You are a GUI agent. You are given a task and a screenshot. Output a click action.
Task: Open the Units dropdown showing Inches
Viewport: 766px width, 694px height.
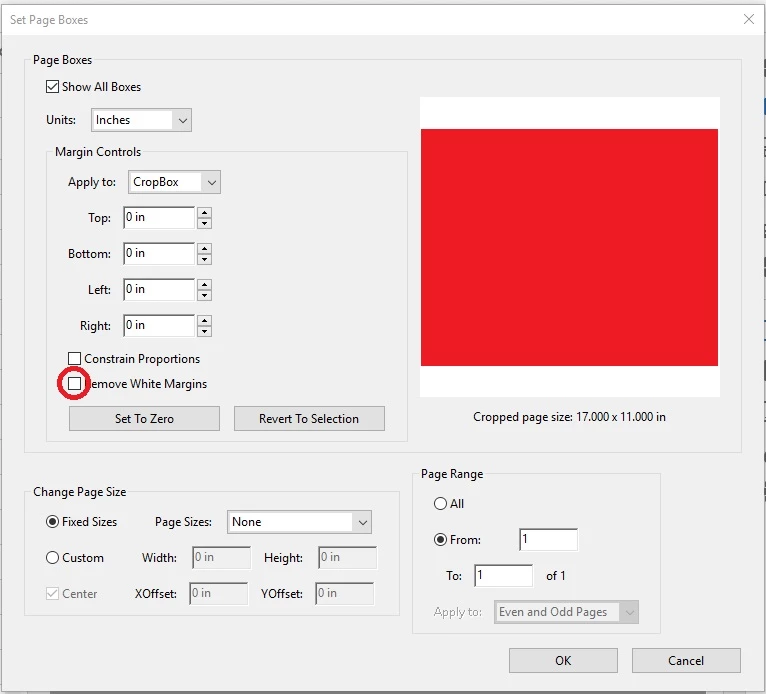141,120
